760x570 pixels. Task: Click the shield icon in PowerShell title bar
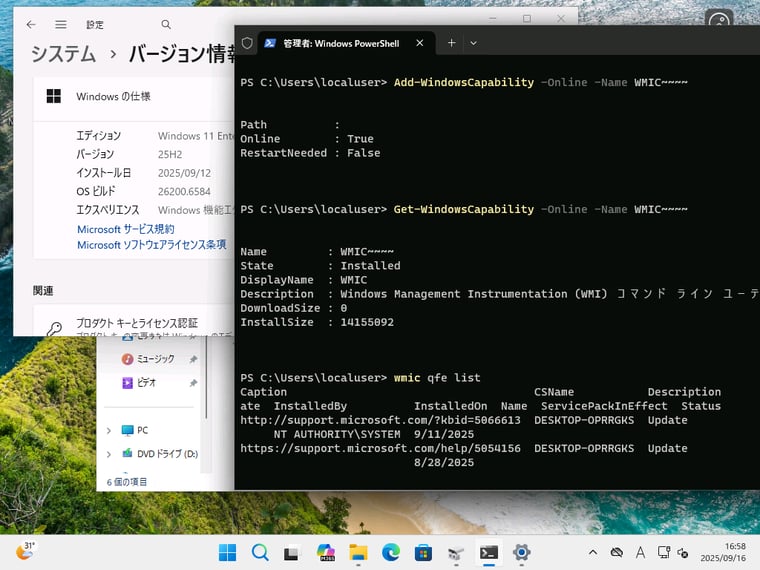[x=247, y=43]
